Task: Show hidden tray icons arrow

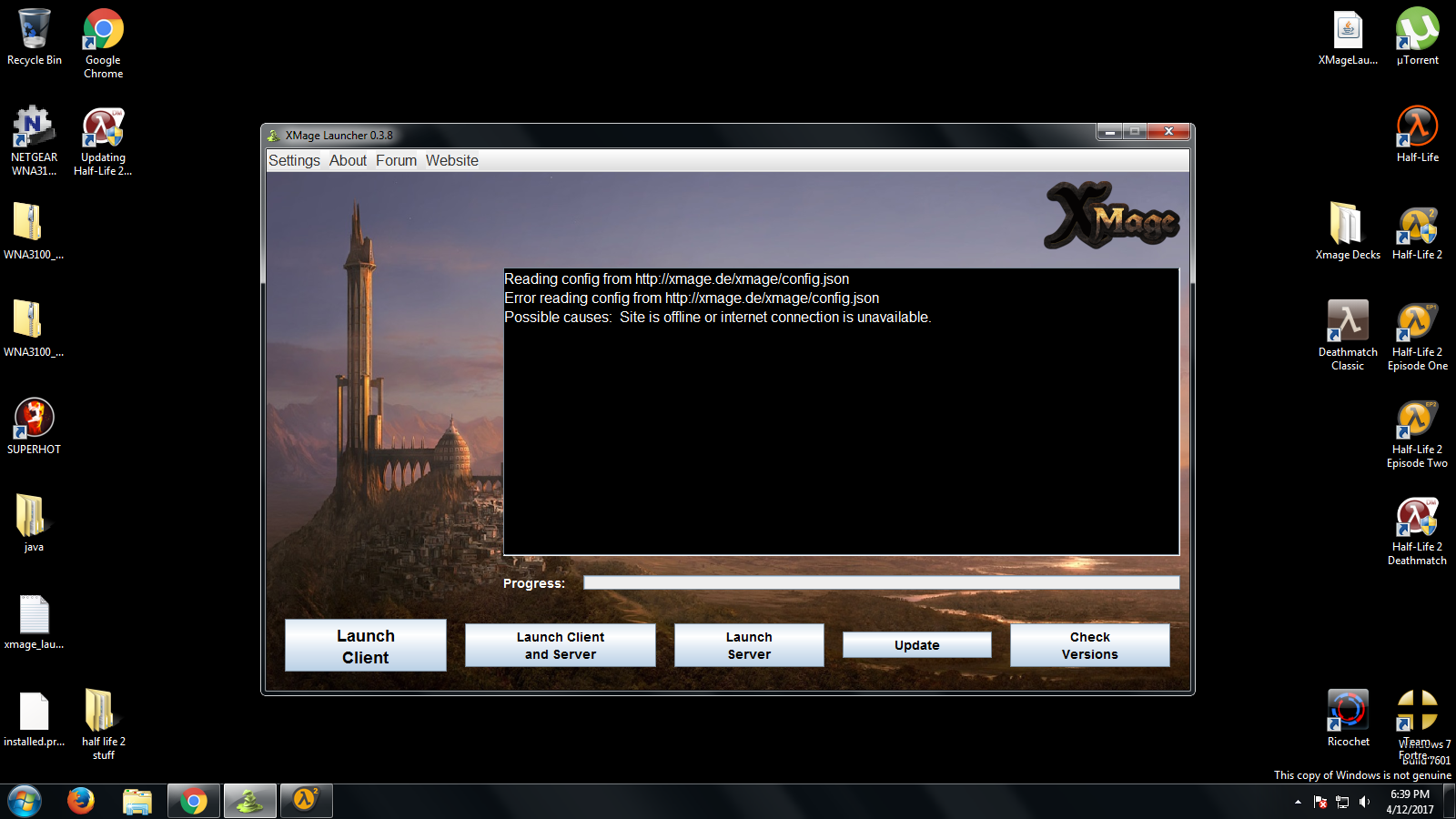Action: (1298, 802)
